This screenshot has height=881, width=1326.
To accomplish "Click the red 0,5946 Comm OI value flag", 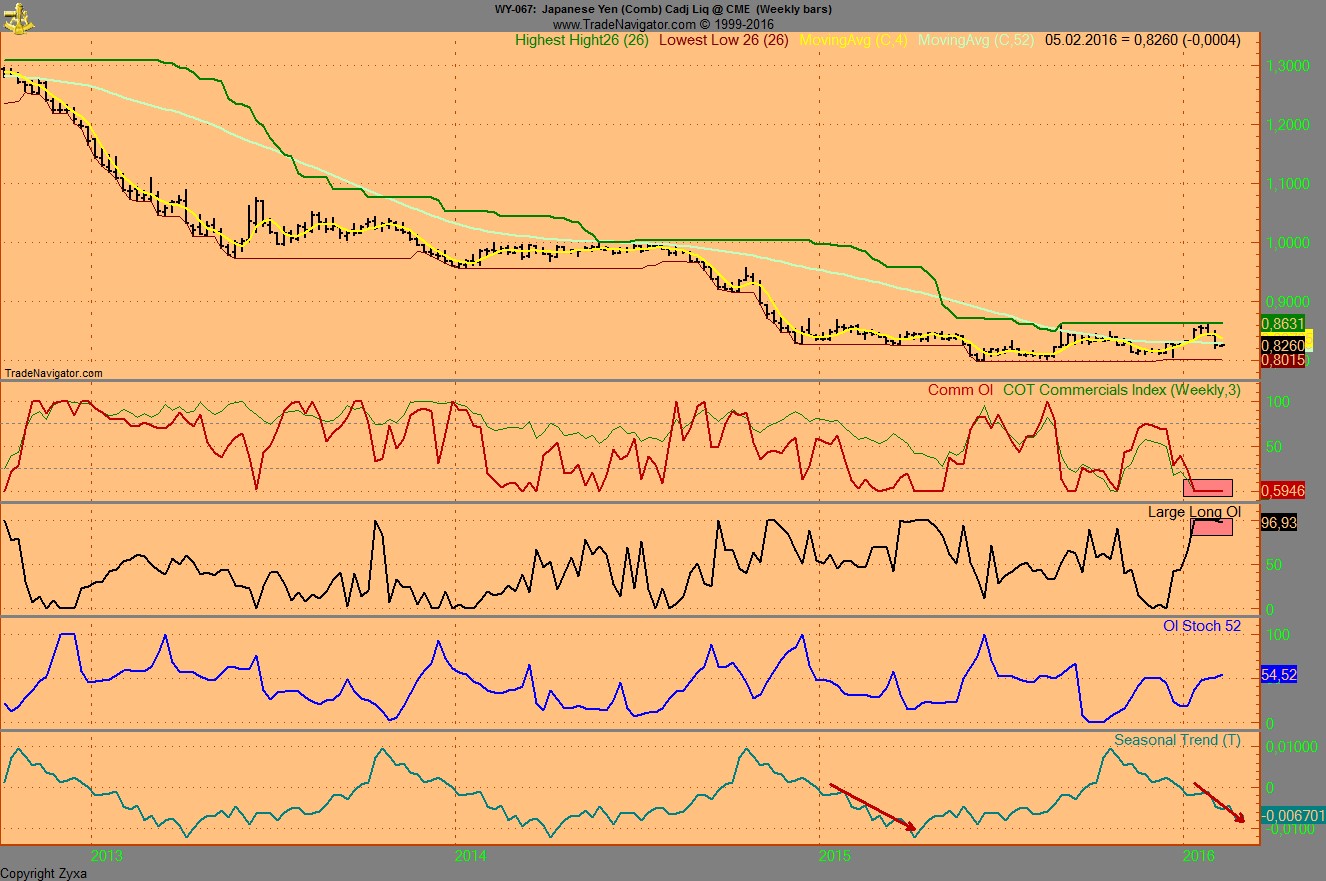I will point(1284,490).
